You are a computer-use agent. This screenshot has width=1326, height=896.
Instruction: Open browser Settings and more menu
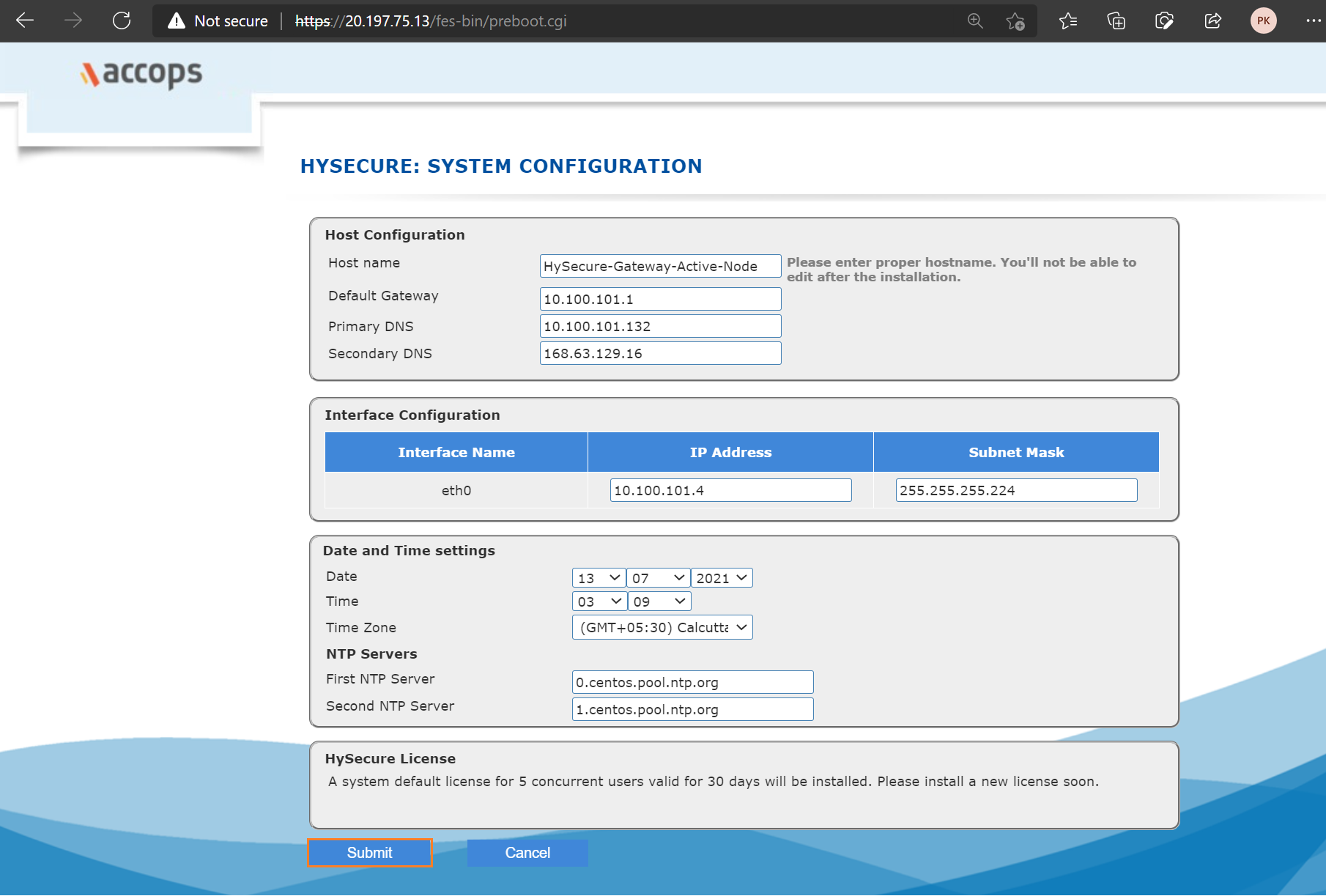[1313, 21]
